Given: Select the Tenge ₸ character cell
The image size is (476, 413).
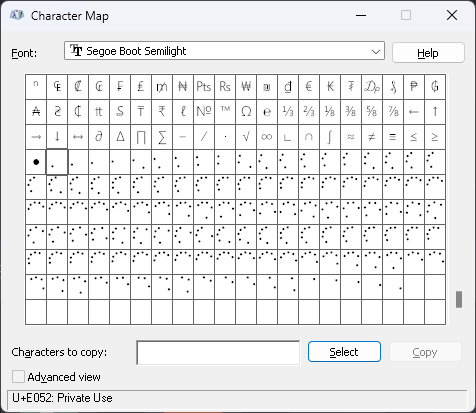Looking at the screenshot, I should click(141, 112).
